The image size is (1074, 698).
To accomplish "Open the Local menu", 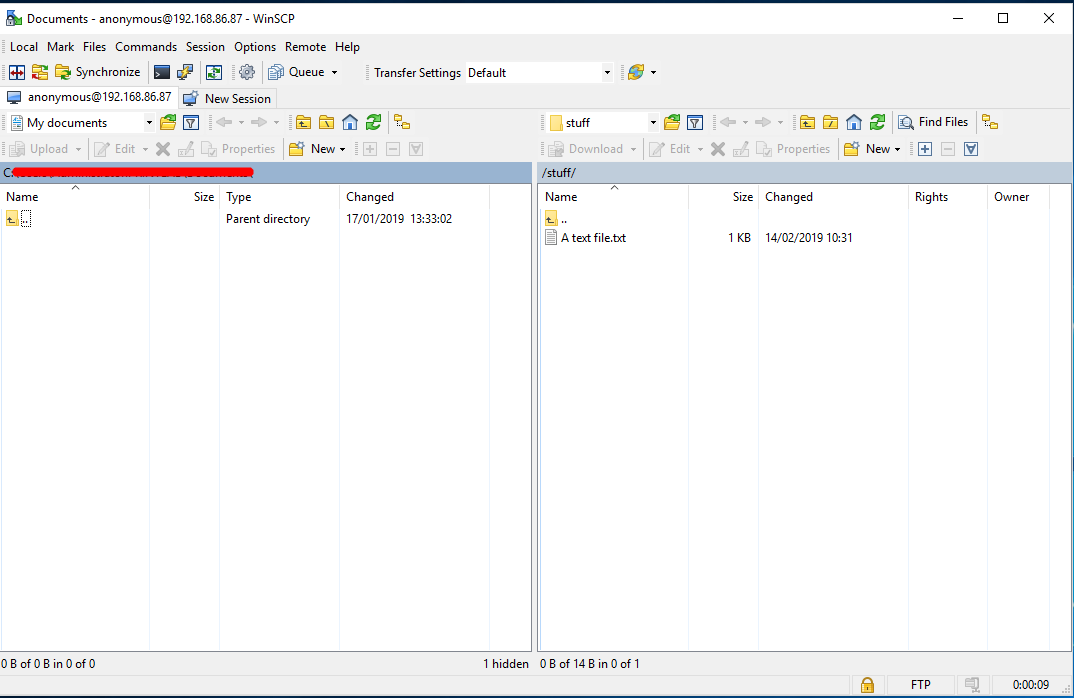I will [24, 47].
